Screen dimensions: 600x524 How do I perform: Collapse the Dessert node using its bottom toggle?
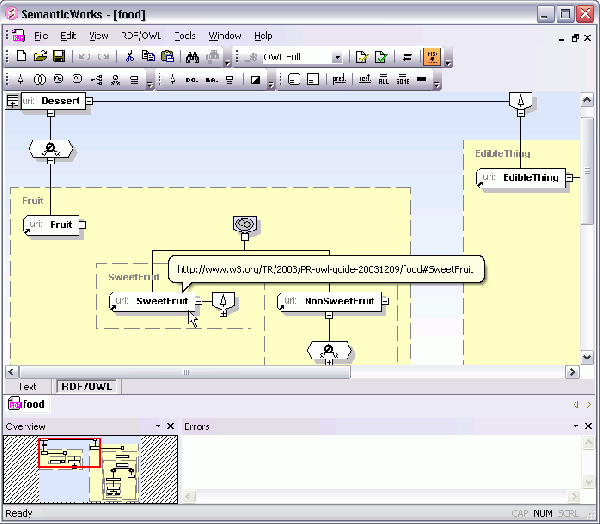[50, 114]
